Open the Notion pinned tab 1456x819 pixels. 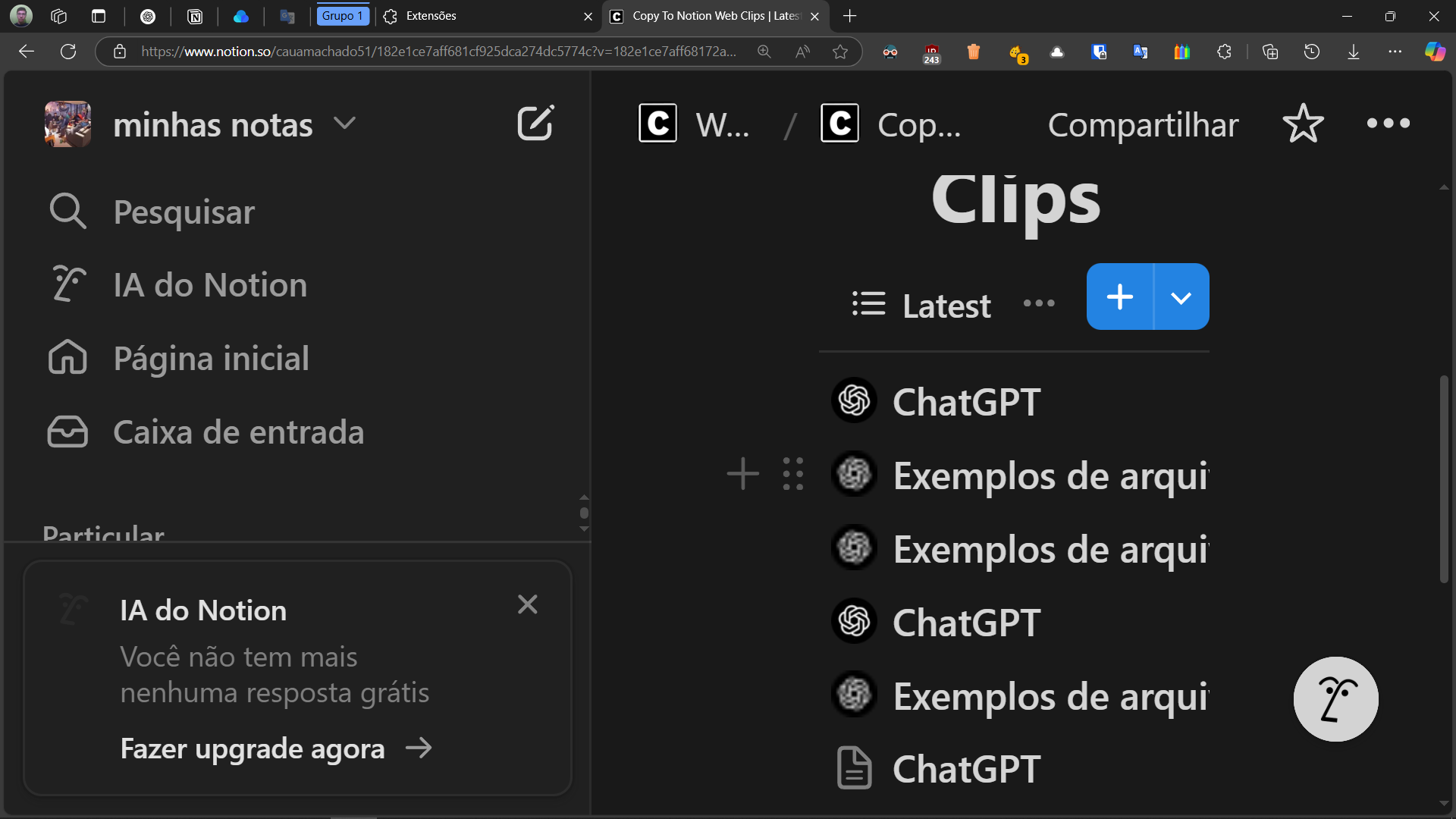pyautogui.click(x=195, y=16)
